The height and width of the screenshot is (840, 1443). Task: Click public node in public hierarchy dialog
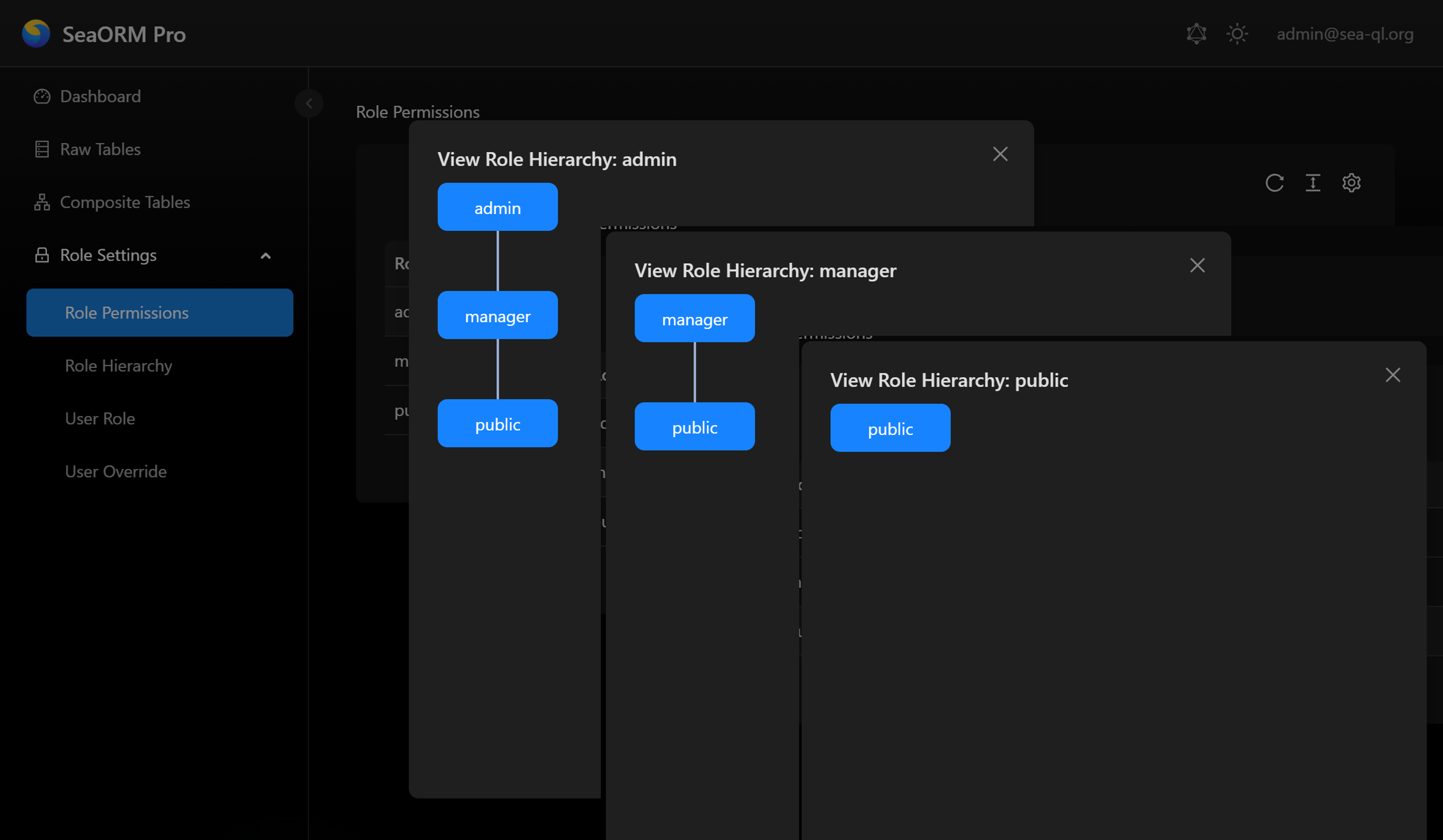[x=890, y=428]
